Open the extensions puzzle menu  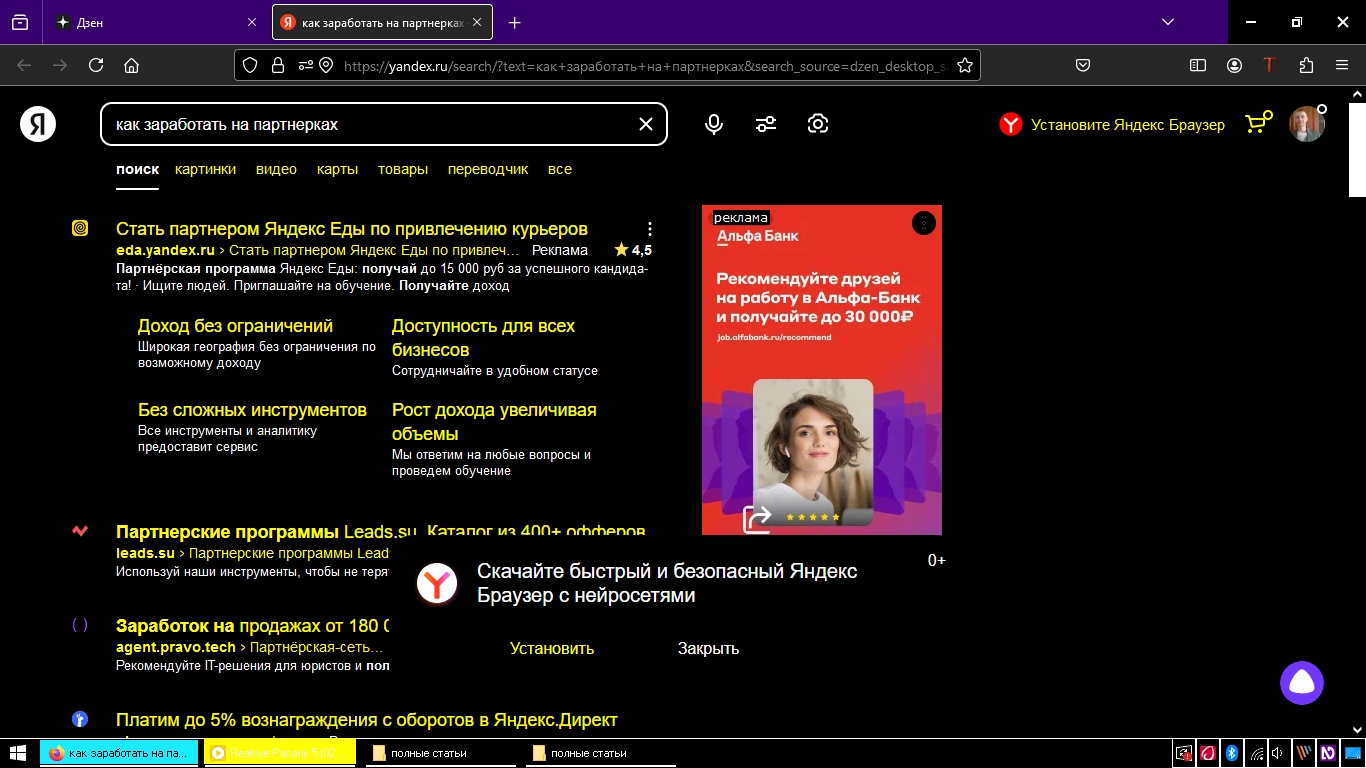click(1306, 65)
